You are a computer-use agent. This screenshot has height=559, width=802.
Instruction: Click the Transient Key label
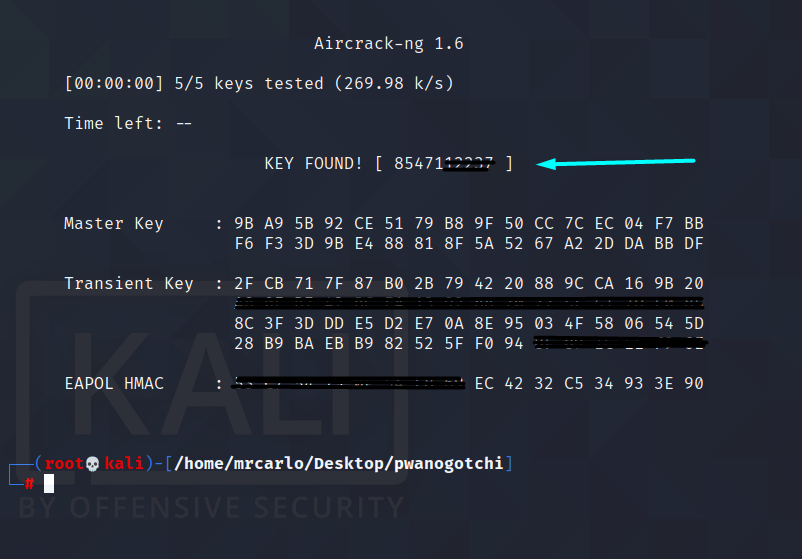pyautogui.click(x=129, y=283)
